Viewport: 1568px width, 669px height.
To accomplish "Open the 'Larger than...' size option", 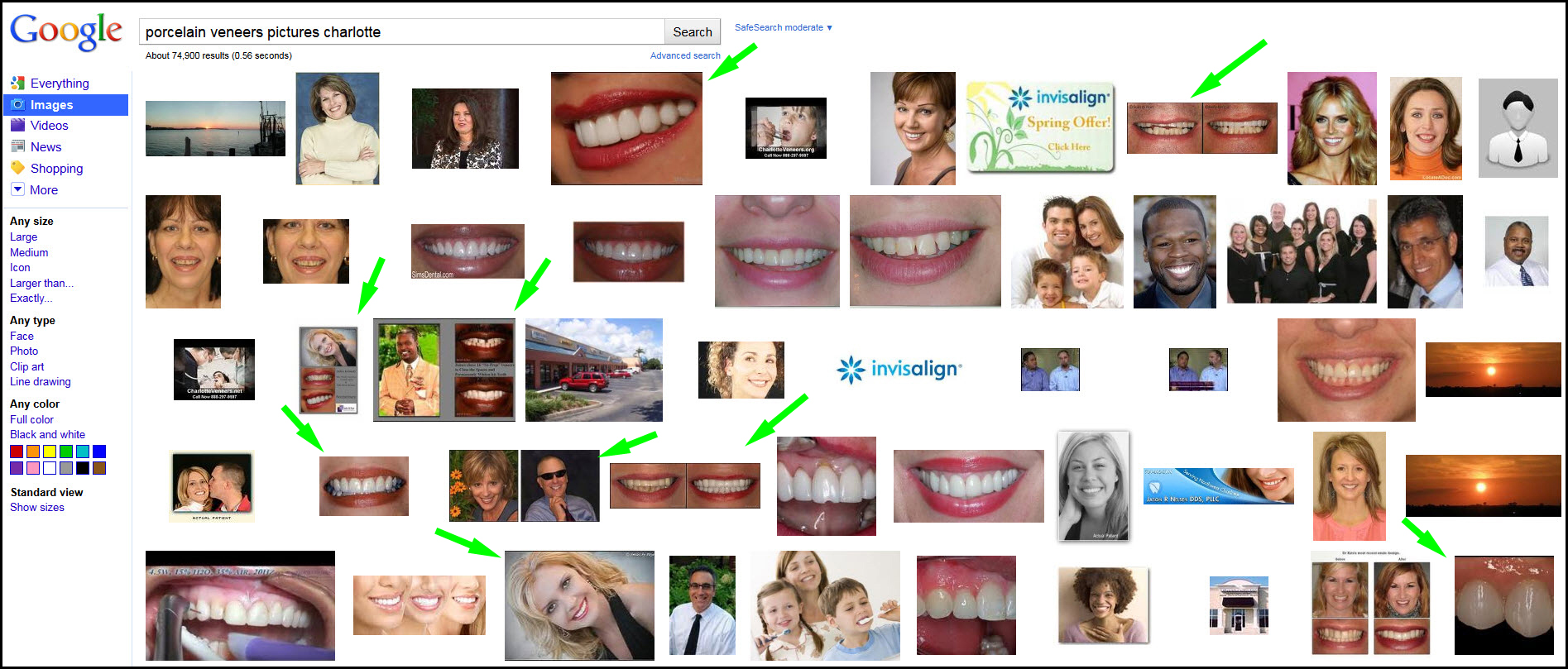I will [x=41, y=283].
